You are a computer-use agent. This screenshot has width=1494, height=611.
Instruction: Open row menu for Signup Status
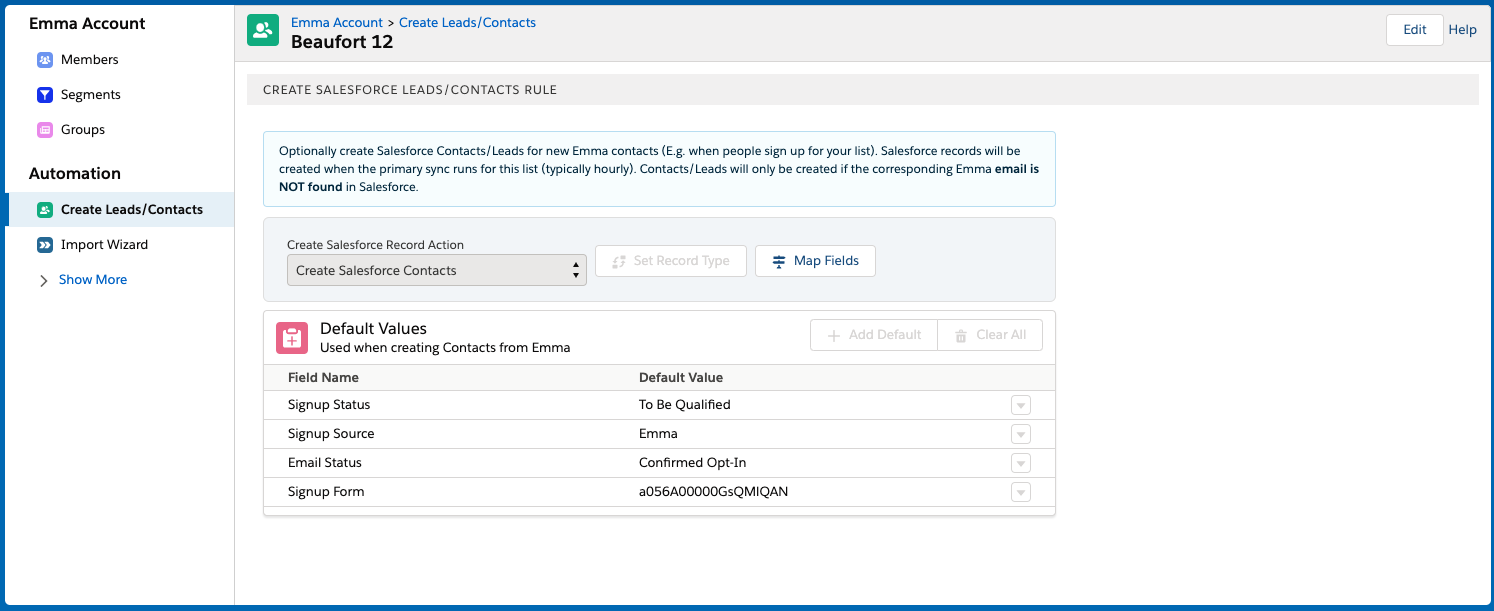click(x=1020, y=405)
